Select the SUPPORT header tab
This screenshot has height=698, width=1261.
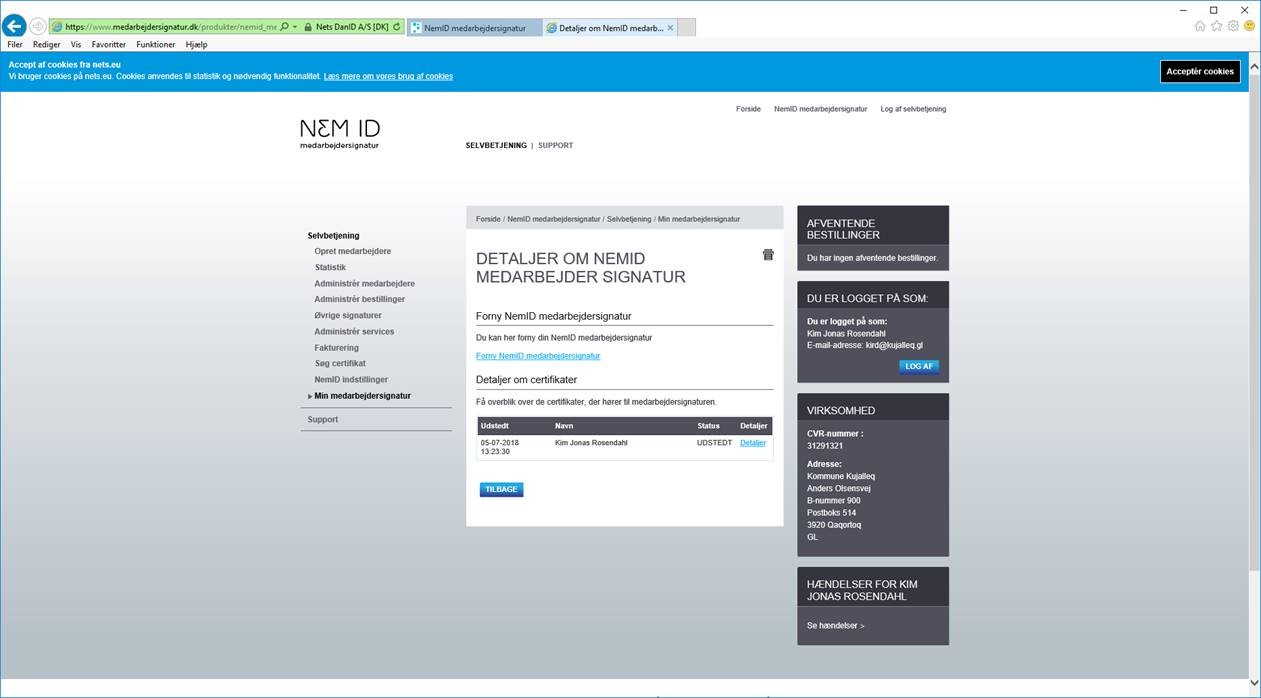click(x=555, y=146)
